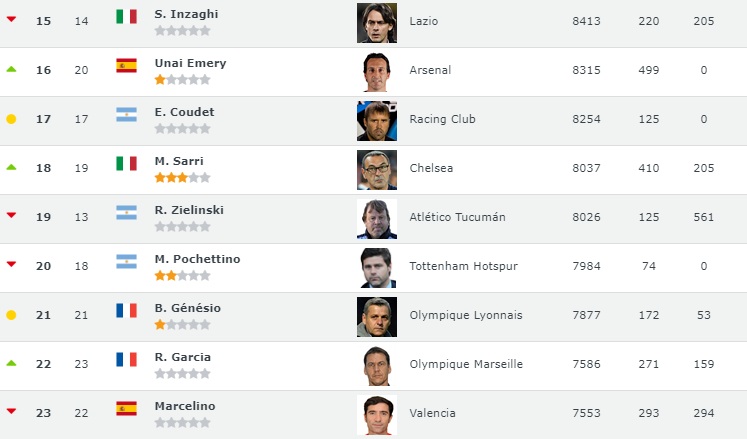Click the photo of M. Sarri
The image size is (747, 439).
pyautogui.click(x=377, y=170)
